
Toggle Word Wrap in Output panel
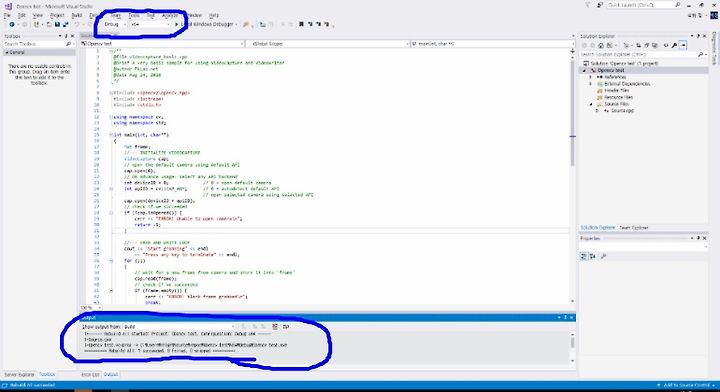(x=286, y=326)
